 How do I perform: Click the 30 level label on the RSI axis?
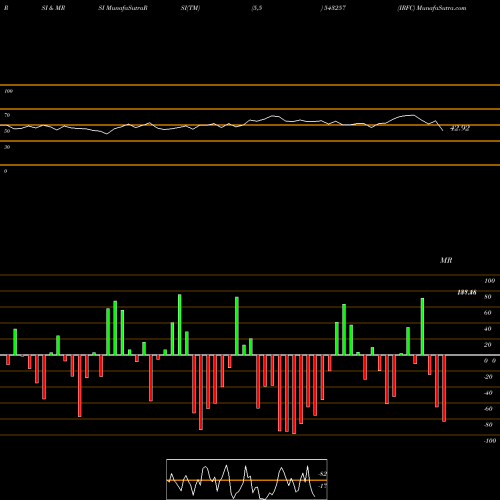click(7, 147)
